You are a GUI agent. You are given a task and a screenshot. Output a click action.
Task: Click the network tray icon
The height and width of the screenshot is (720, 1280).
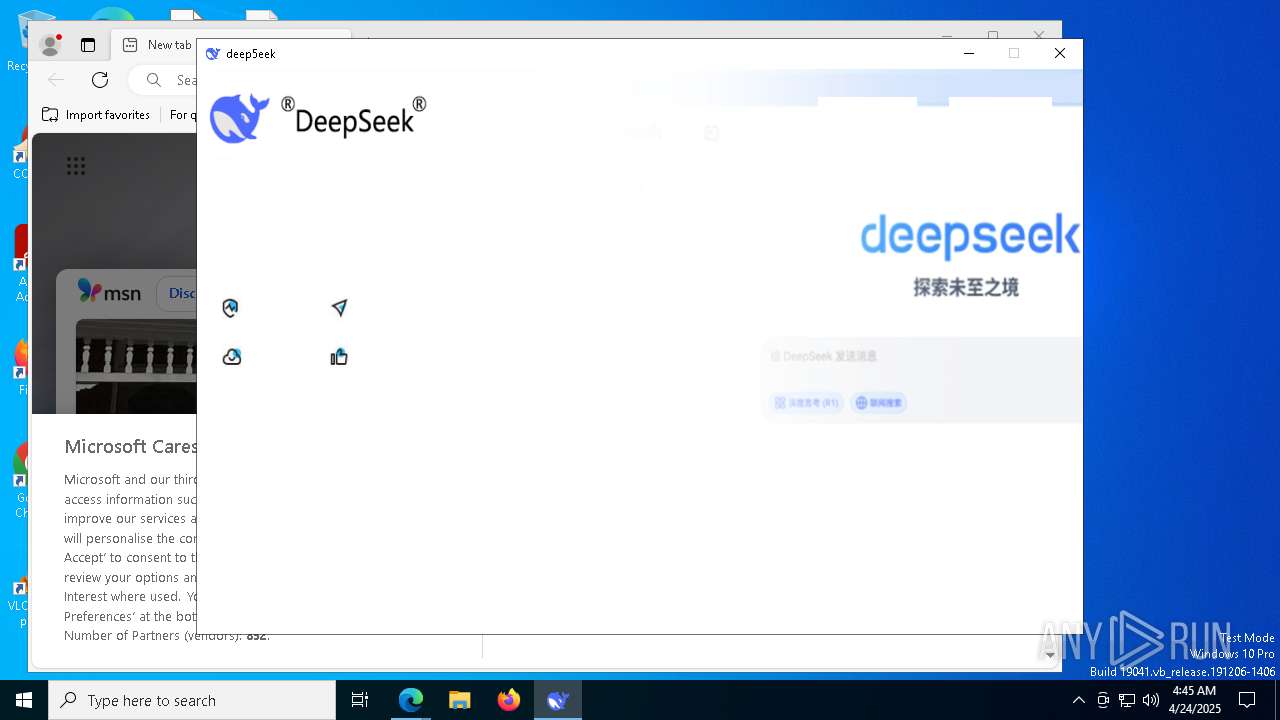tap(1127, 700)
